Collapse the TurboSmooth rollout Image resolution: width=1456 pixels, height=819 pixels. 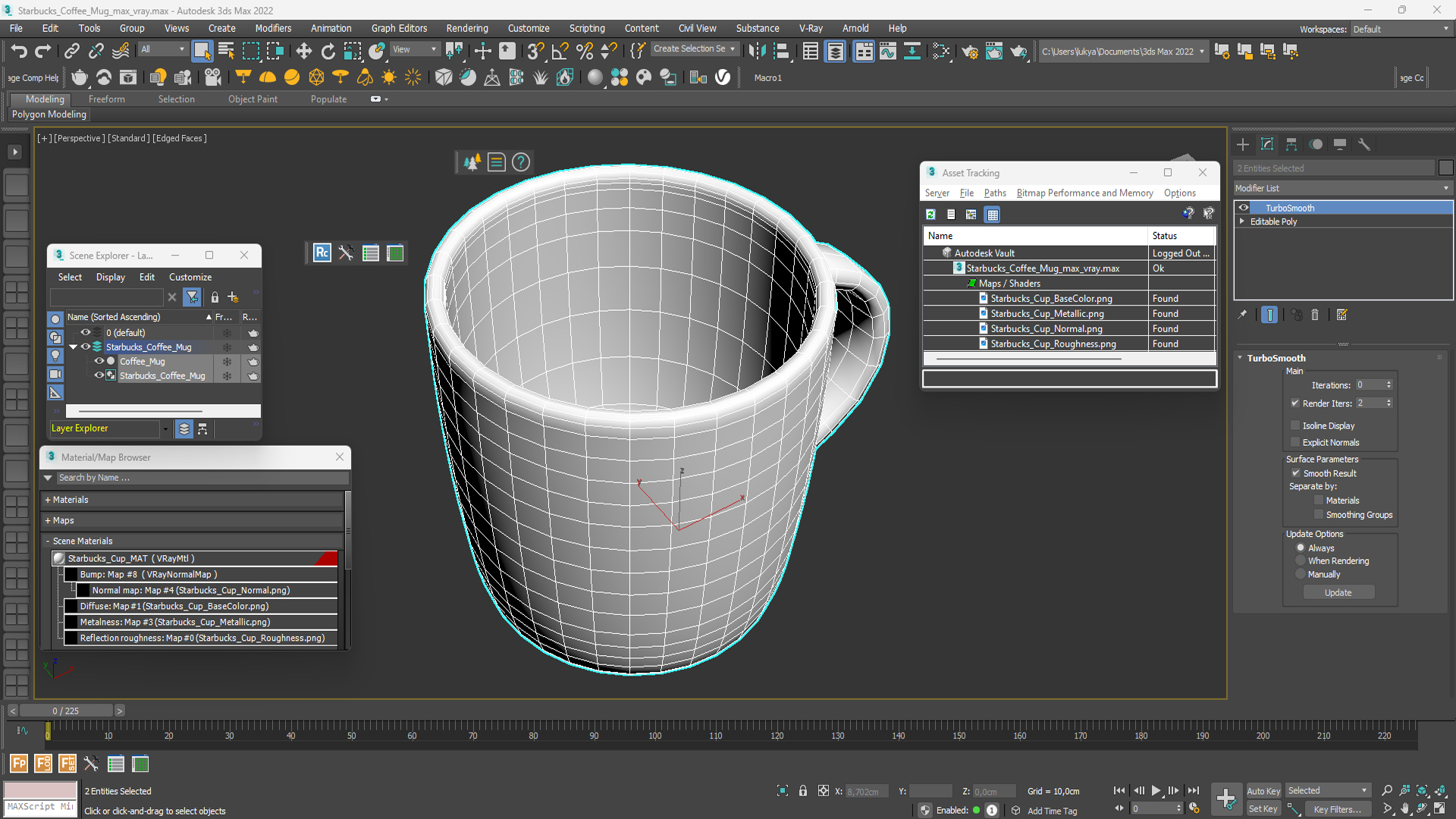[1241, 358]
